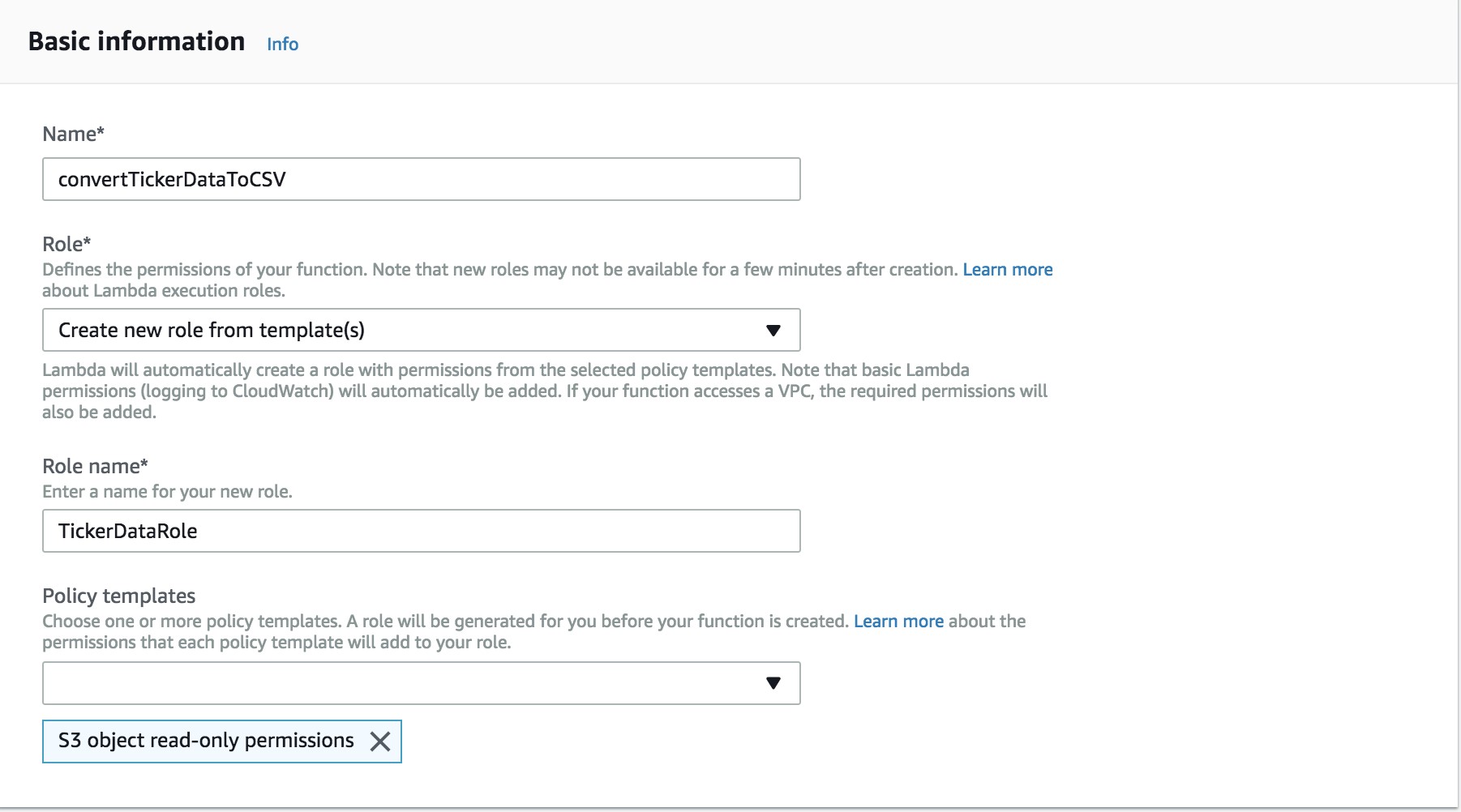The width and height of the screenshot is (1461, 812).
Task: Click the Name input field
Action: point(421,179)
